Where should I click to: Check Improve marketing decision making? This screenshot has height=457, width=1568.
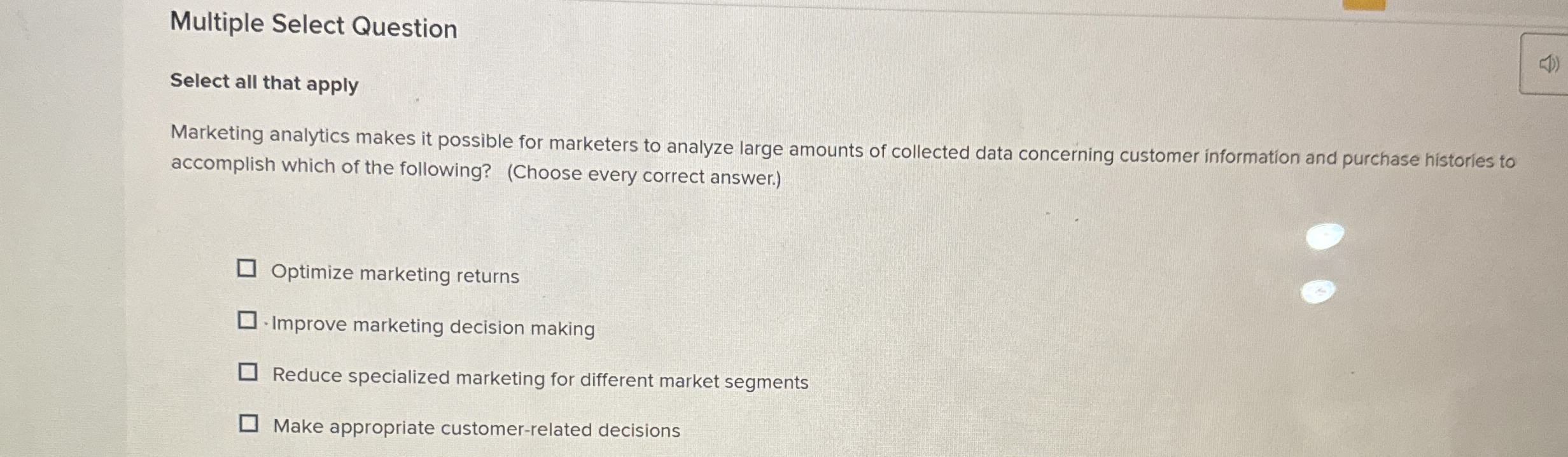tap(248, 320)
